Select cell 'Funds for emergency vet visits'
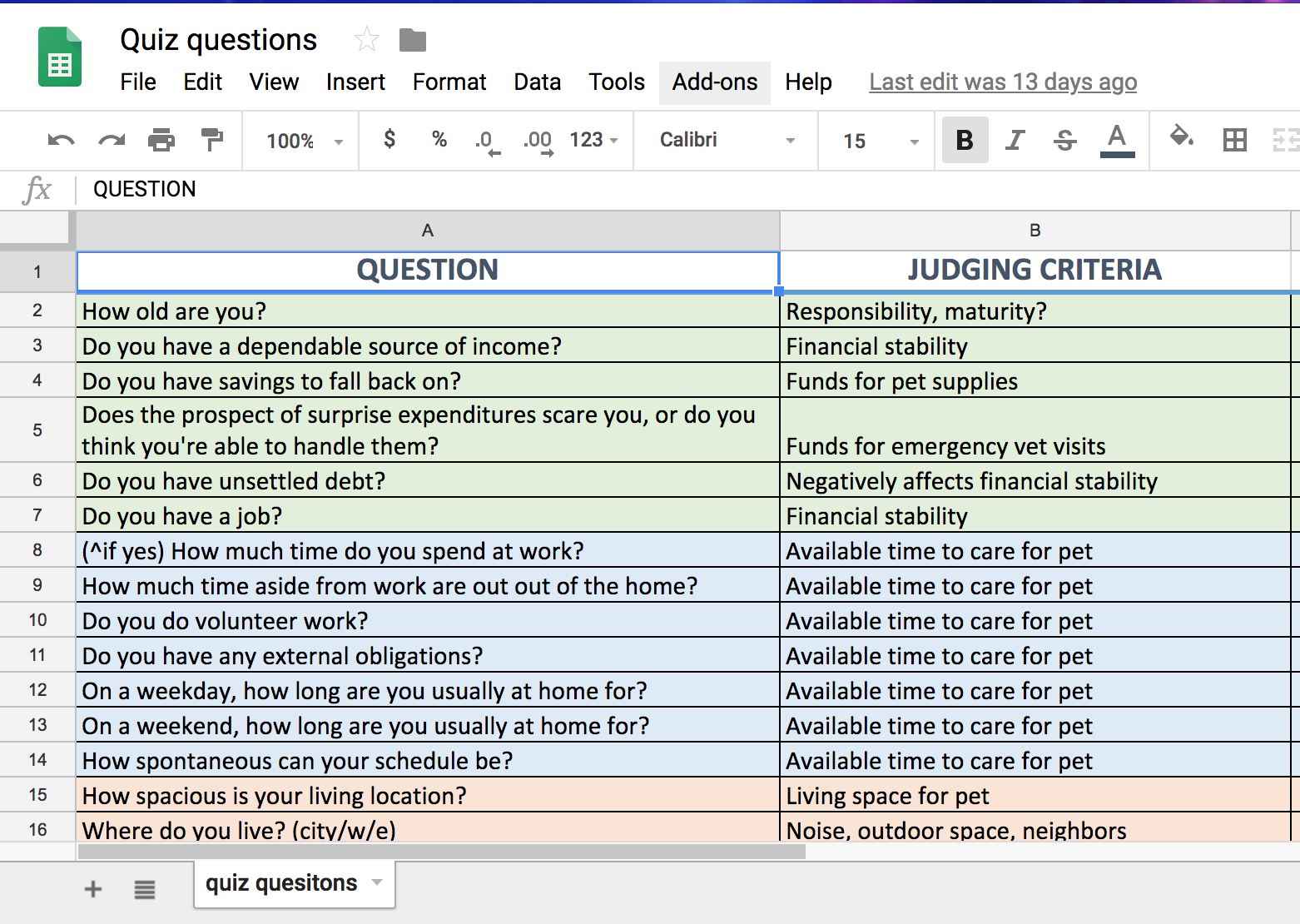1300x924 pixels. pyautogui.click(x=1035, y=430)
